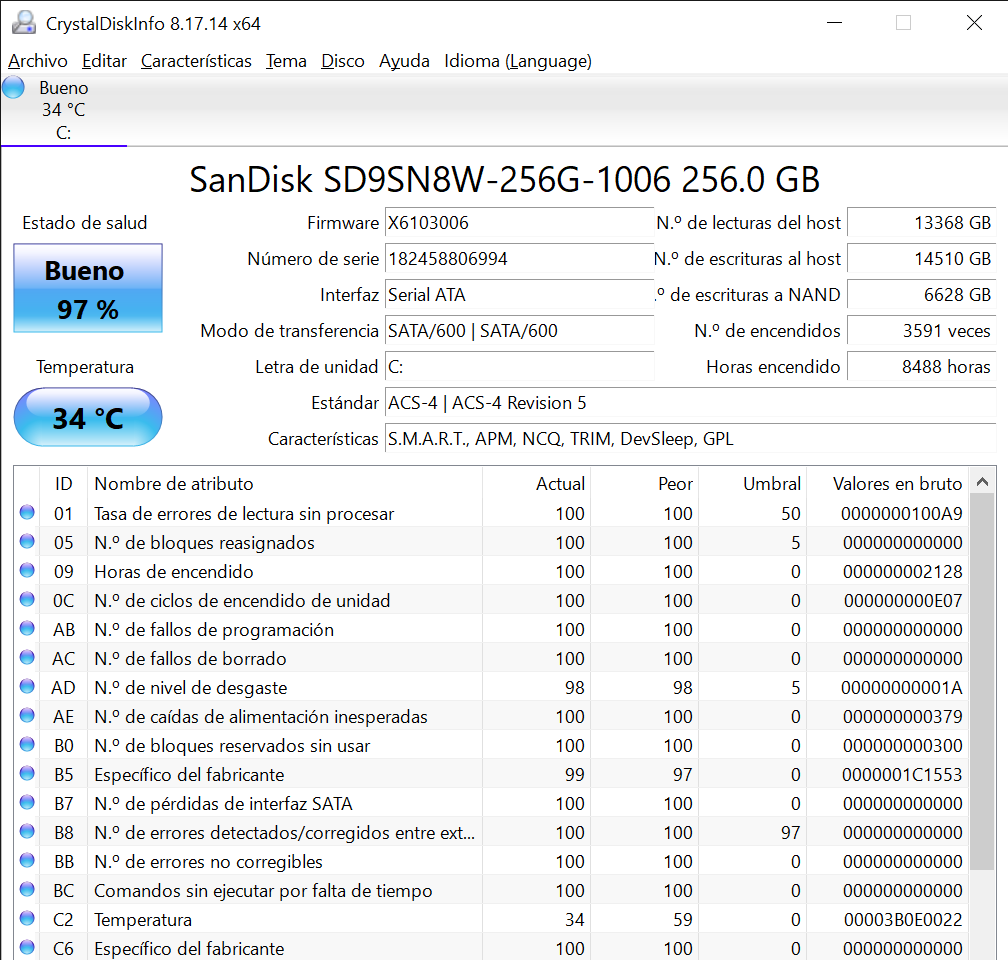This screenshot has height=960, width=1008.
Task: Select row N.º de bloques reasignados
Action: coord(491,542)
